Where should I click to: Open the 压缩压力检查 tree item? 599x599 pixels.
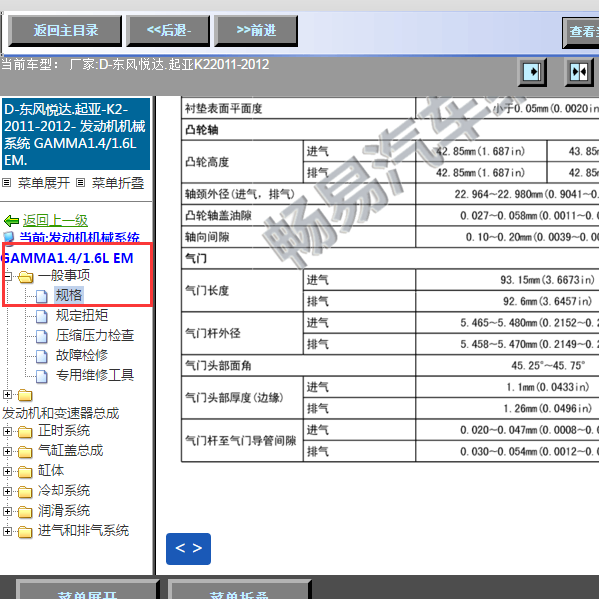tap(95, 335)
